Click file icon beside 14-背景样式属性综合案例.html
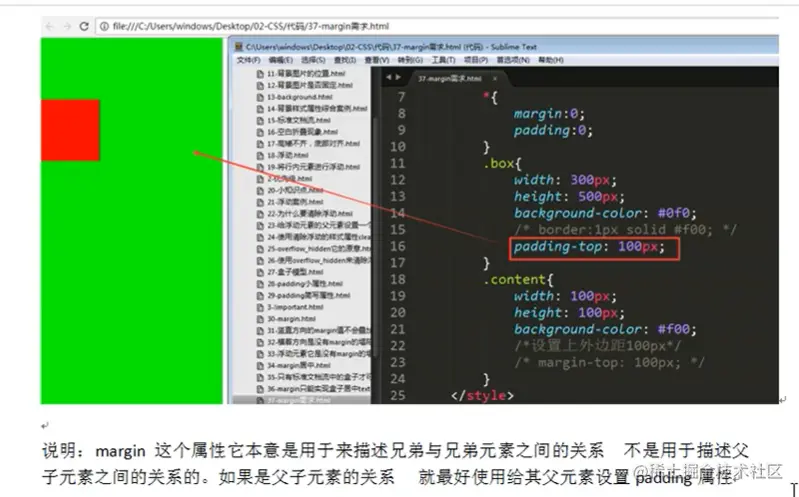This screenshot has height=497, width=799. pos(260,109)
